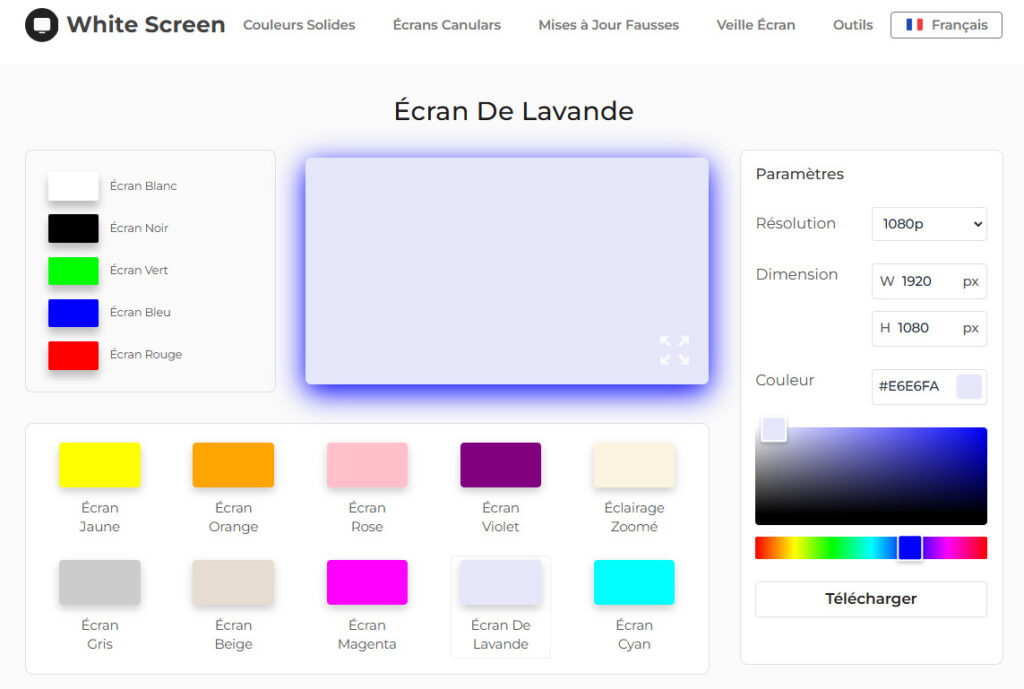Viewport: 1024px width, 689px height.
Task: Open the Couleurs Solides menu
Action: tap(299, 25)
